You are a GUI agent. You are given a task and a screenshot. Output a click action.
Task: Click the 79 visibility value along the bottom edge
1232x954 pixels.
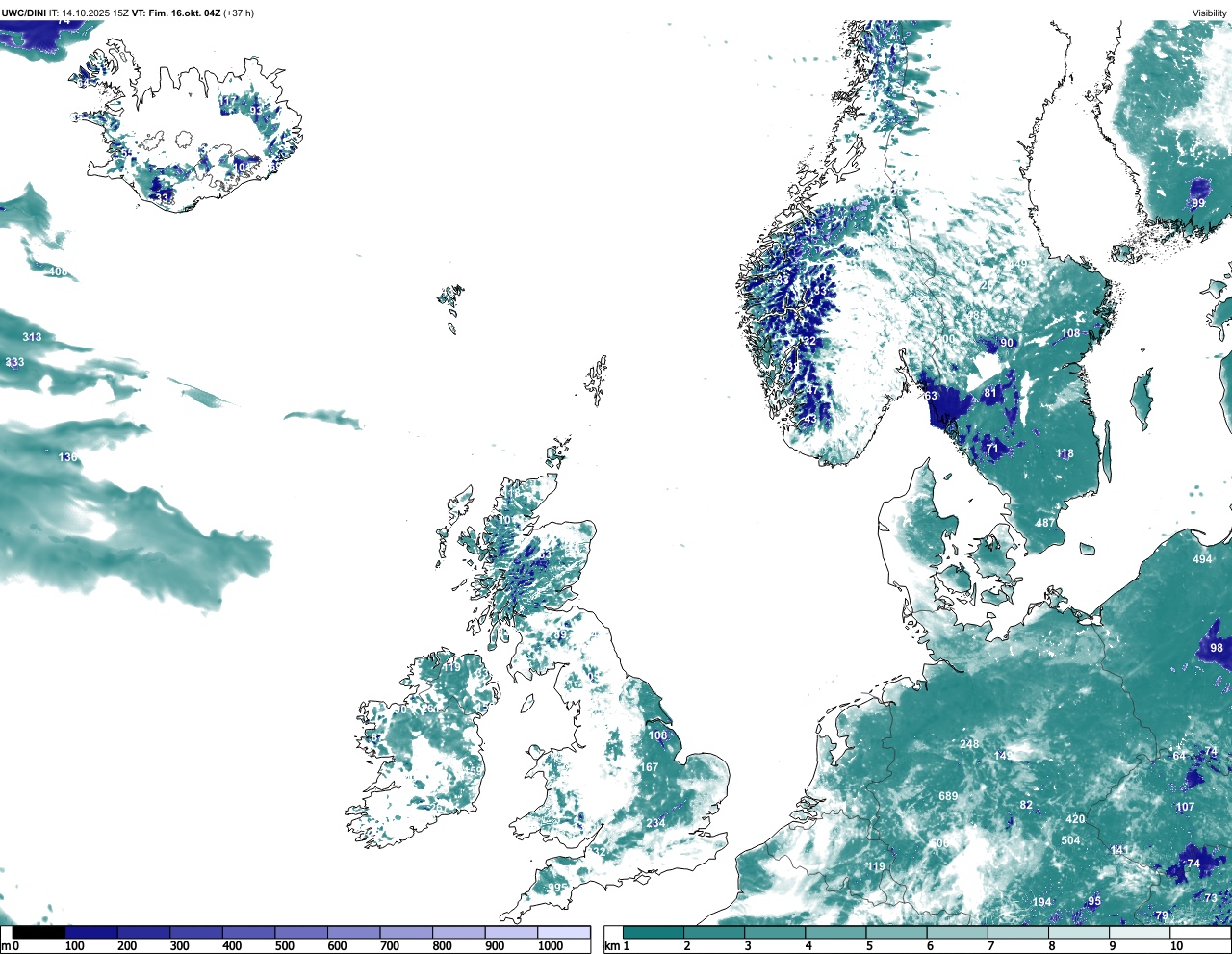pyautogui.click(x=1162, y=915)
